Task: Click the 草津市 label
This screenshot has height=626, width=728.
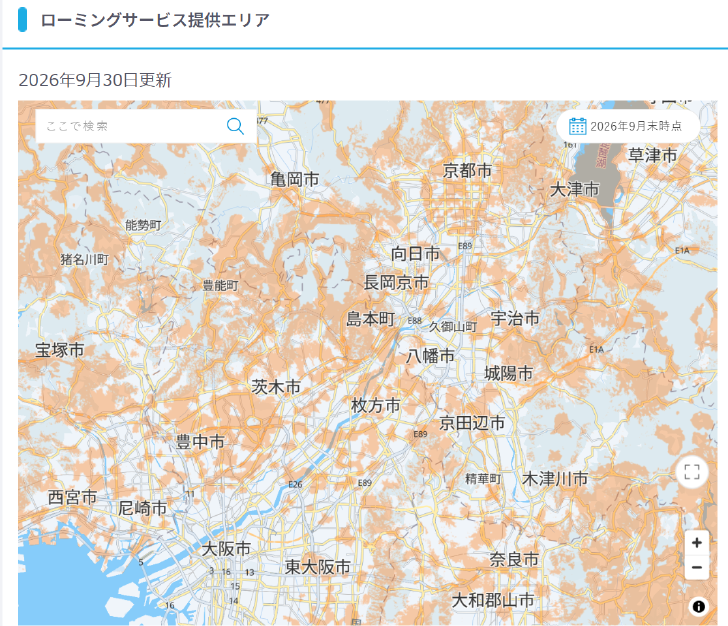Action: pos(652,155)
